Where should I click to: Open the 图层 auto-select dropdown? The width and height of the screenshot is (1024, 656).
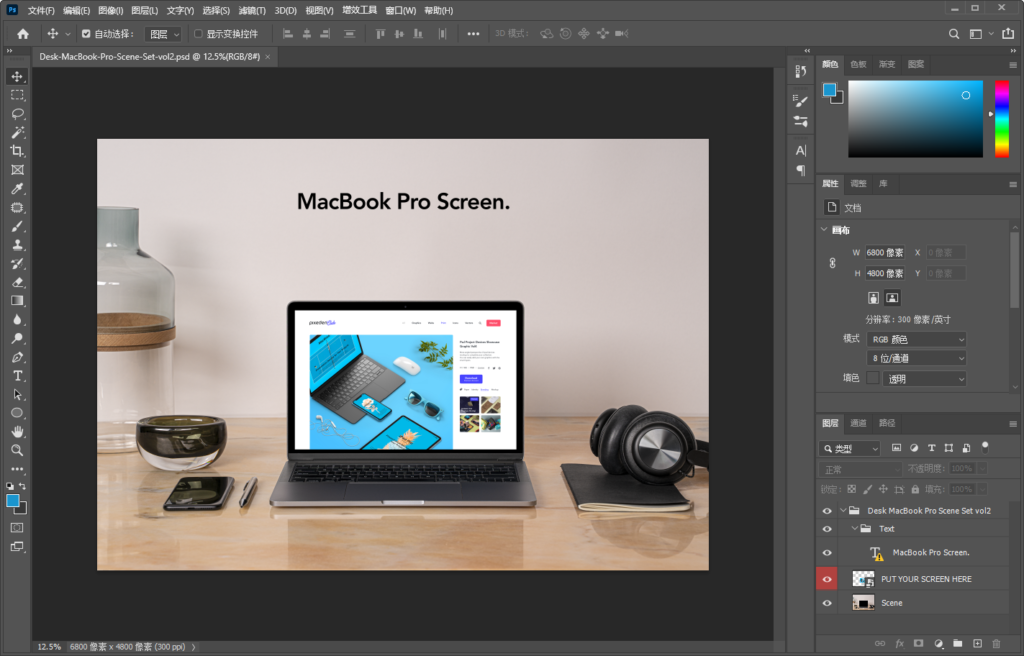pos(164,34)
